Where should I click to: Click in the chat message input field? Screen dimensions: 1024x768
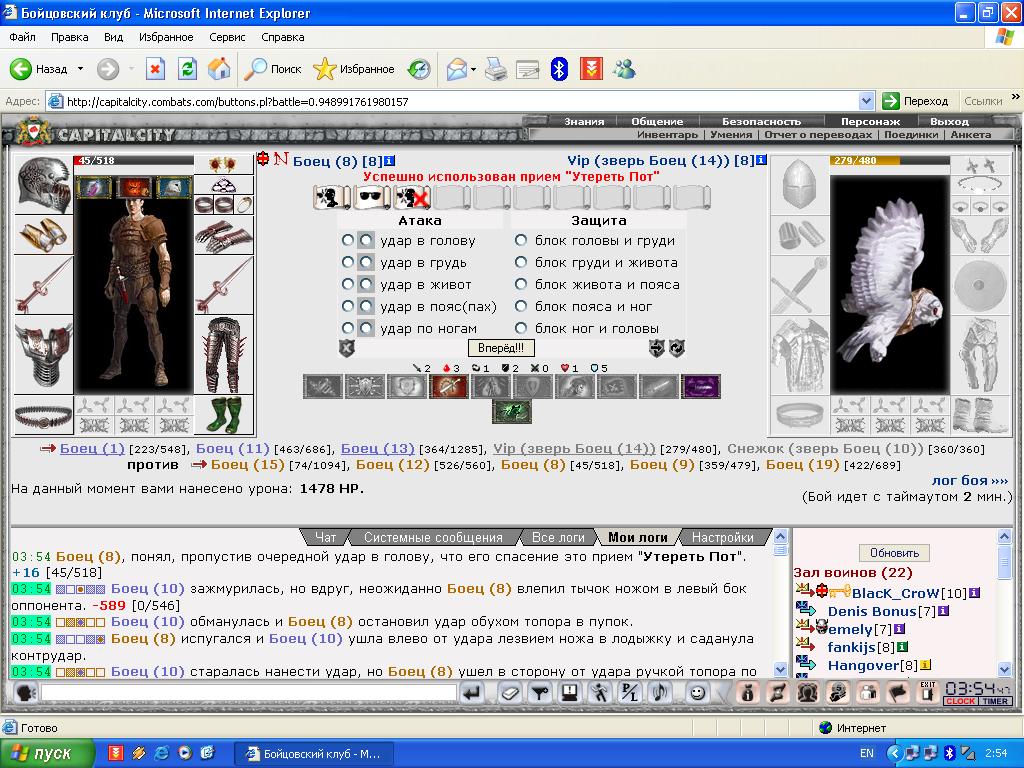(248, 692)
